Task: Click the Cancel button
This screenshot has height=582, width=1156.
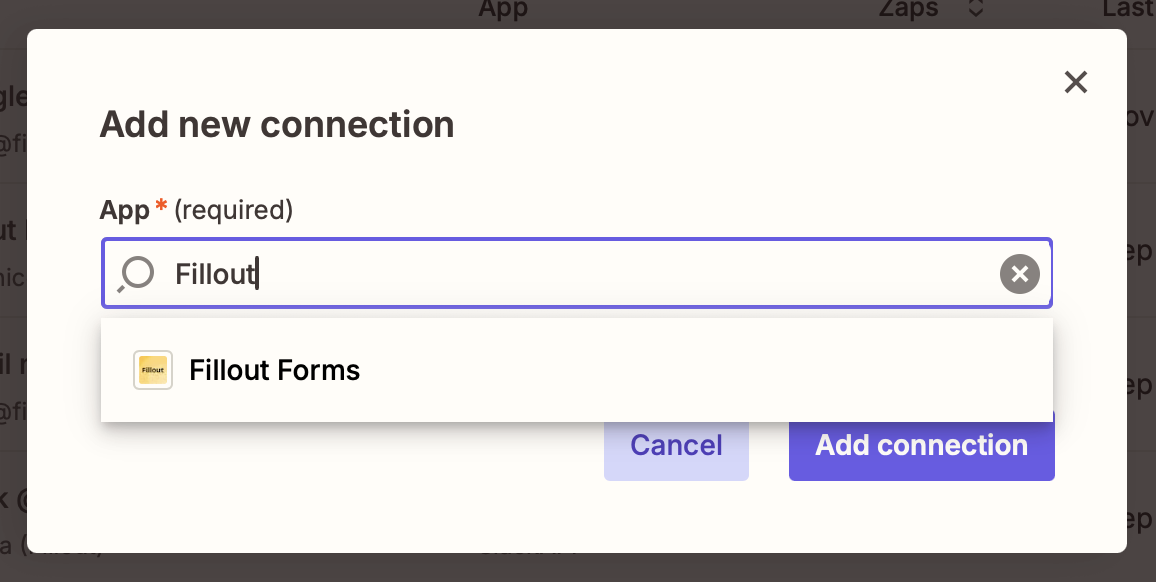Action: [x=676, y=445]
